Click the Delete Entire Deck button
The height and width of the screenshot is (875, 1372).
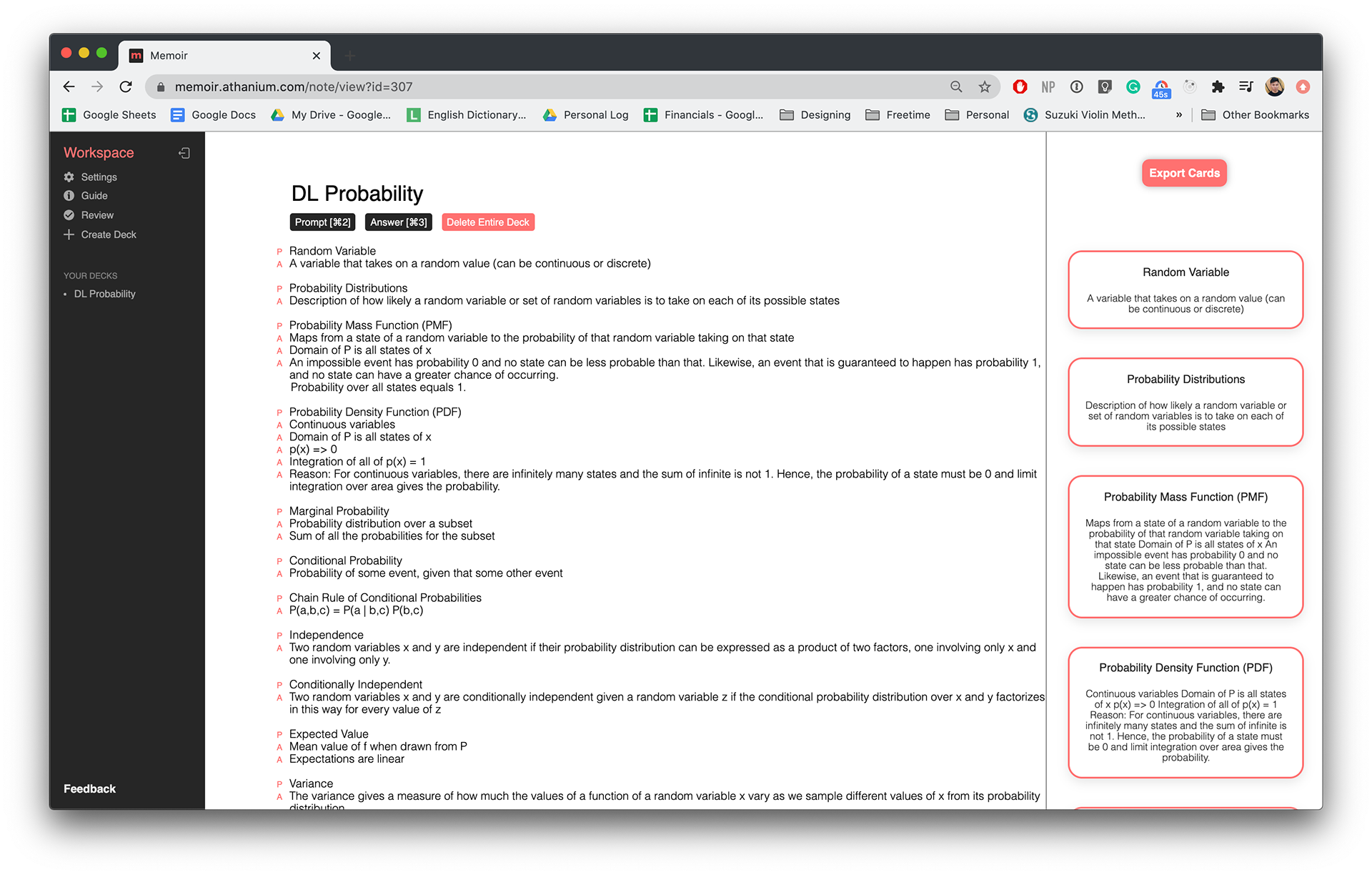coord(488,222)
